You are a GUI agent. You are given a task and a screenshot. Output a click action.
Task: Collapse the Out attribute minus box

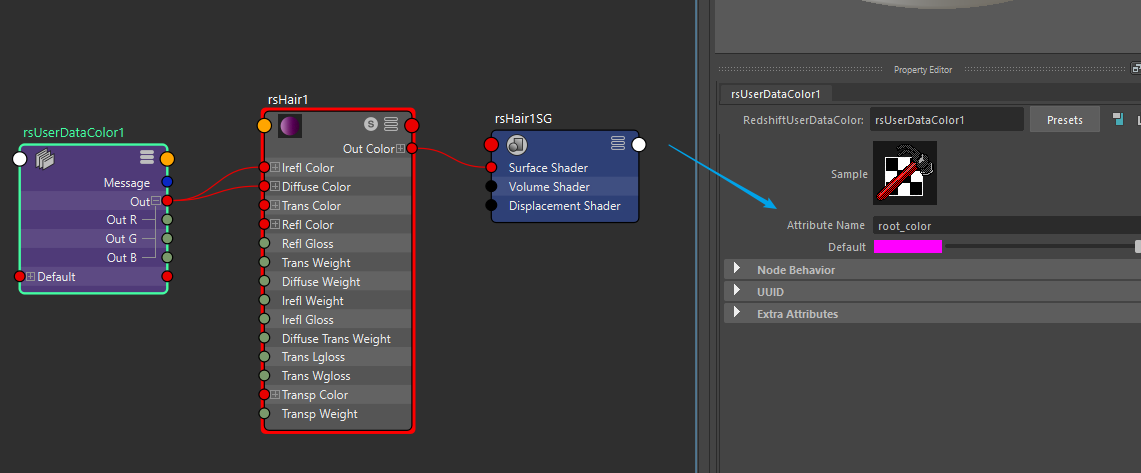point(156,201)
